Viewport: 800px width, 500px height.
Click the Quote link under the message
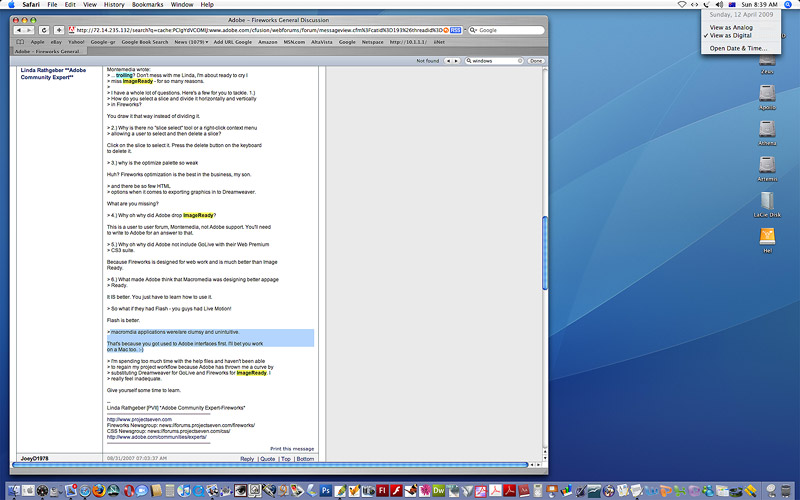pyautogui.click(x=268, y=459)
